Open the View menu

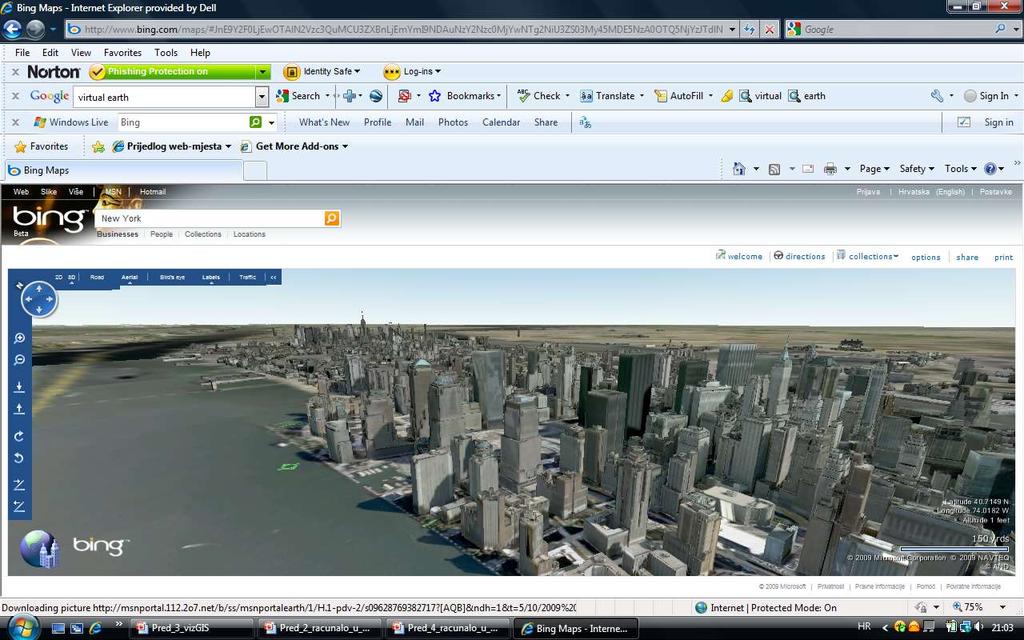(x=81, y=53)
